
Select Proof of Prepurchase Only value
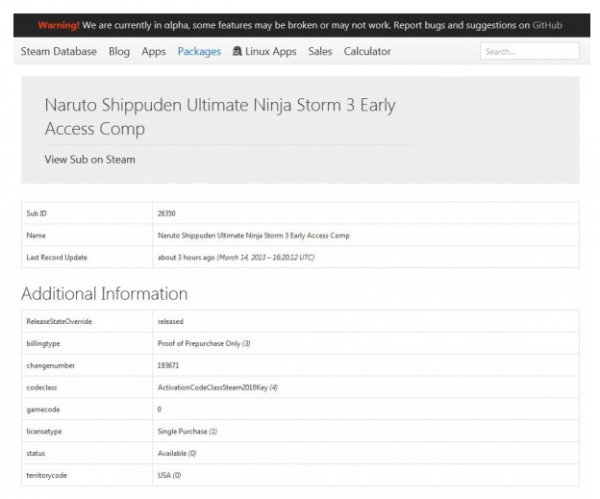click(204, 343)
